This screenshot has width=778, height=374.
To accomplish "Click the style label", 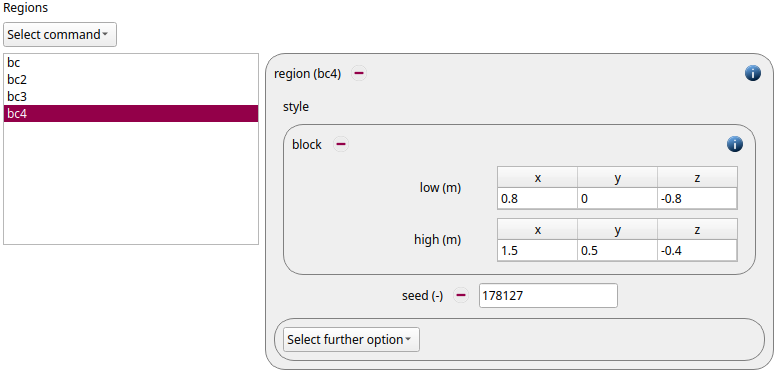I will point(296,107).
